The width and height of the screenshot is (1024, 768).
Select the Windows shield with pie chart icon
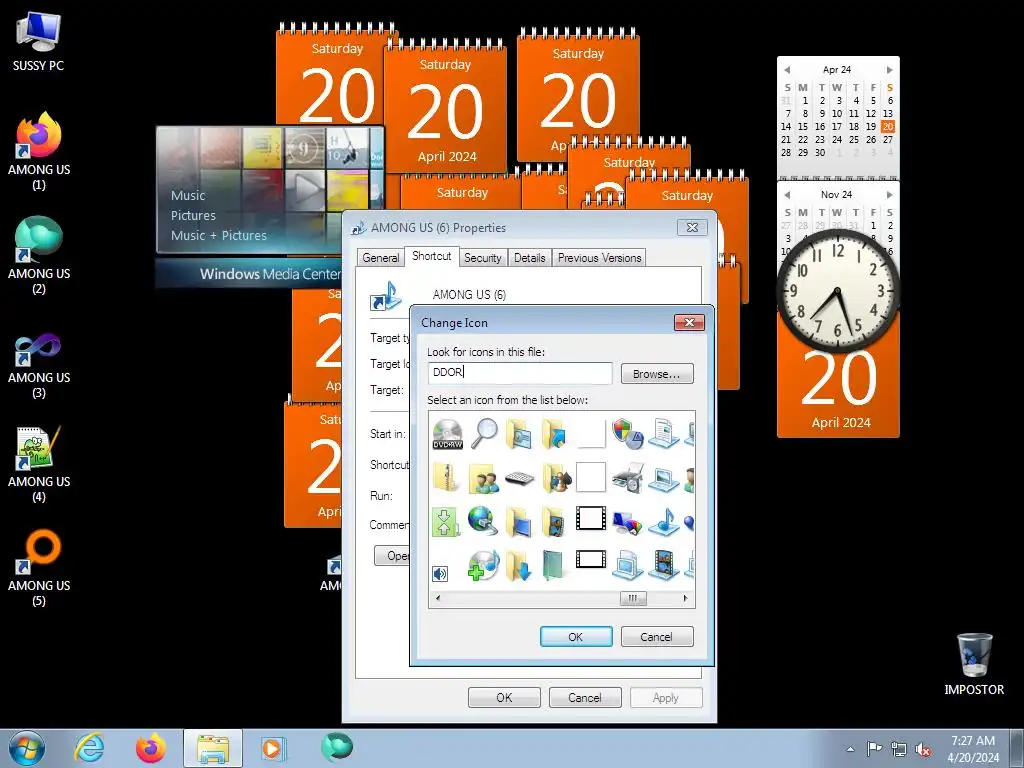627,434
